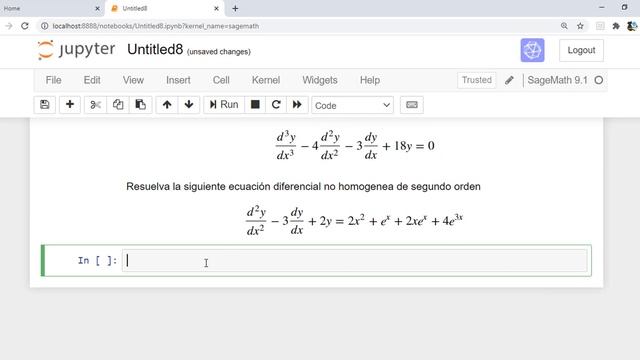Click the reading list icon in browser toolbar

600,26
